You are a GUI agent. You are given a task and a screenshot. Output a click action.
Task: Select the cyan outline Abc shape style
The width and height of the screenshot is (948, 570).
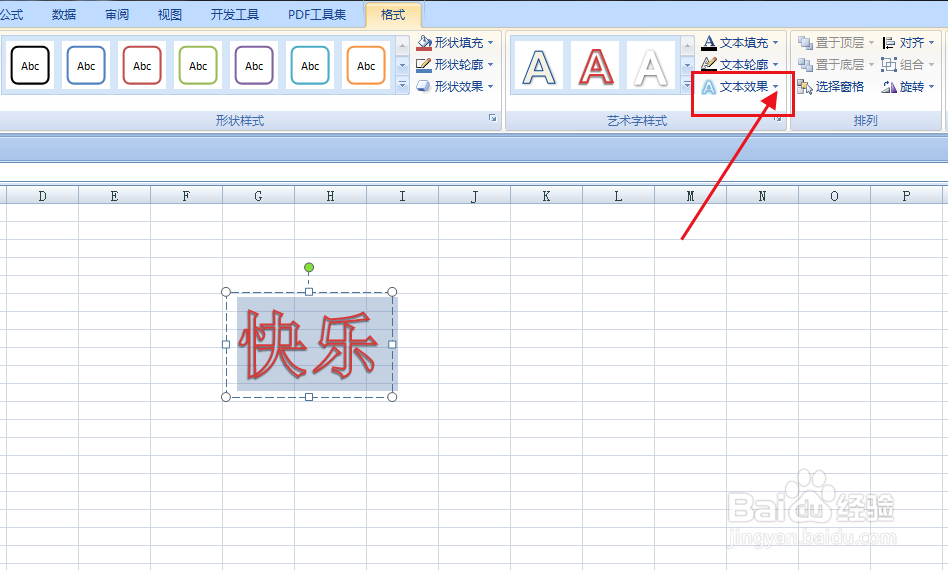coord(310,65)
